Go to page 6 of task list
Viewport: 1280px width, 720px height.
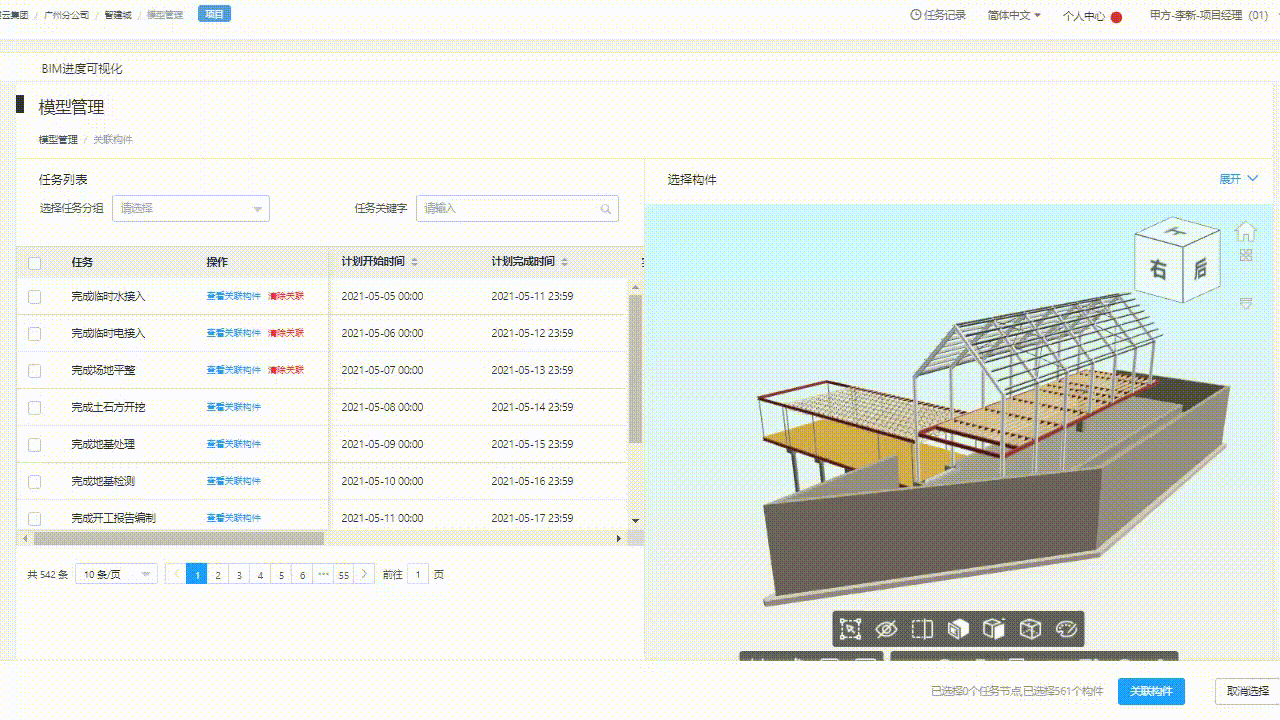click(x=302, y=574)
